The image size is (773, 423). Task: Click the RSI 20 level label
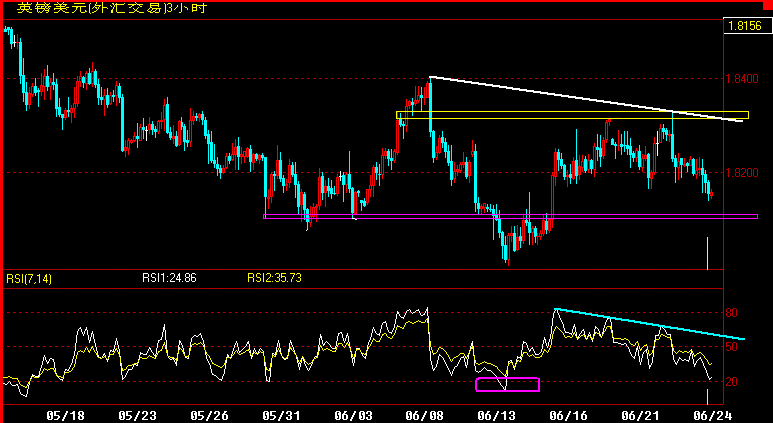[x=732, y=382]
